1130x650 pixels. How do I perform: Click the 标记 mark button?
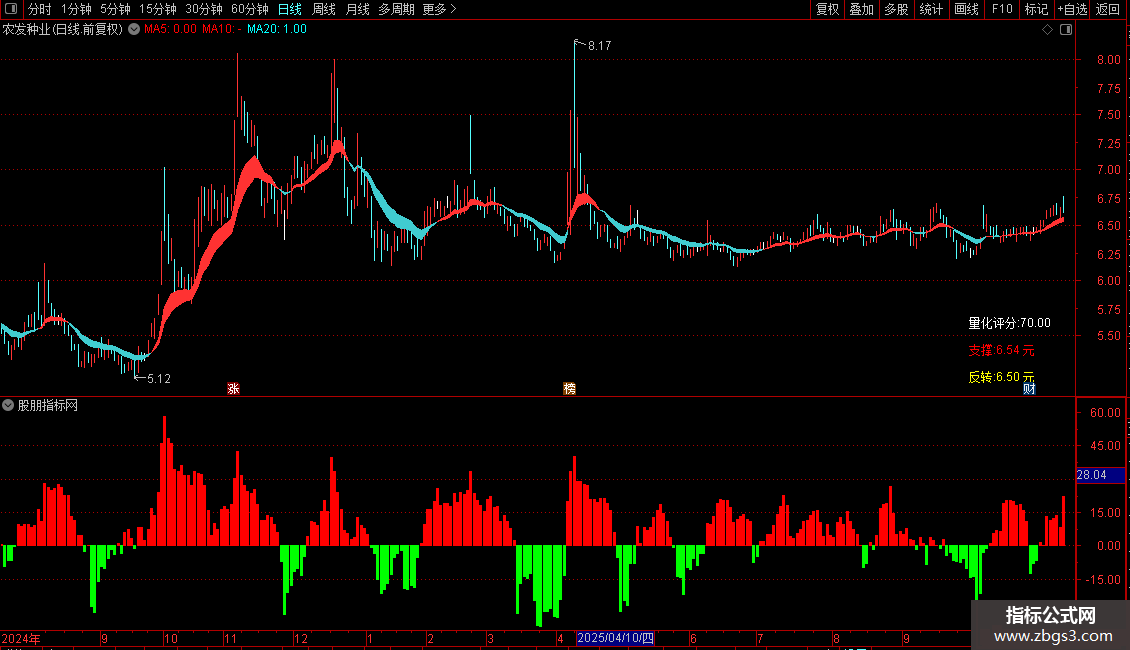[1036, 9]
